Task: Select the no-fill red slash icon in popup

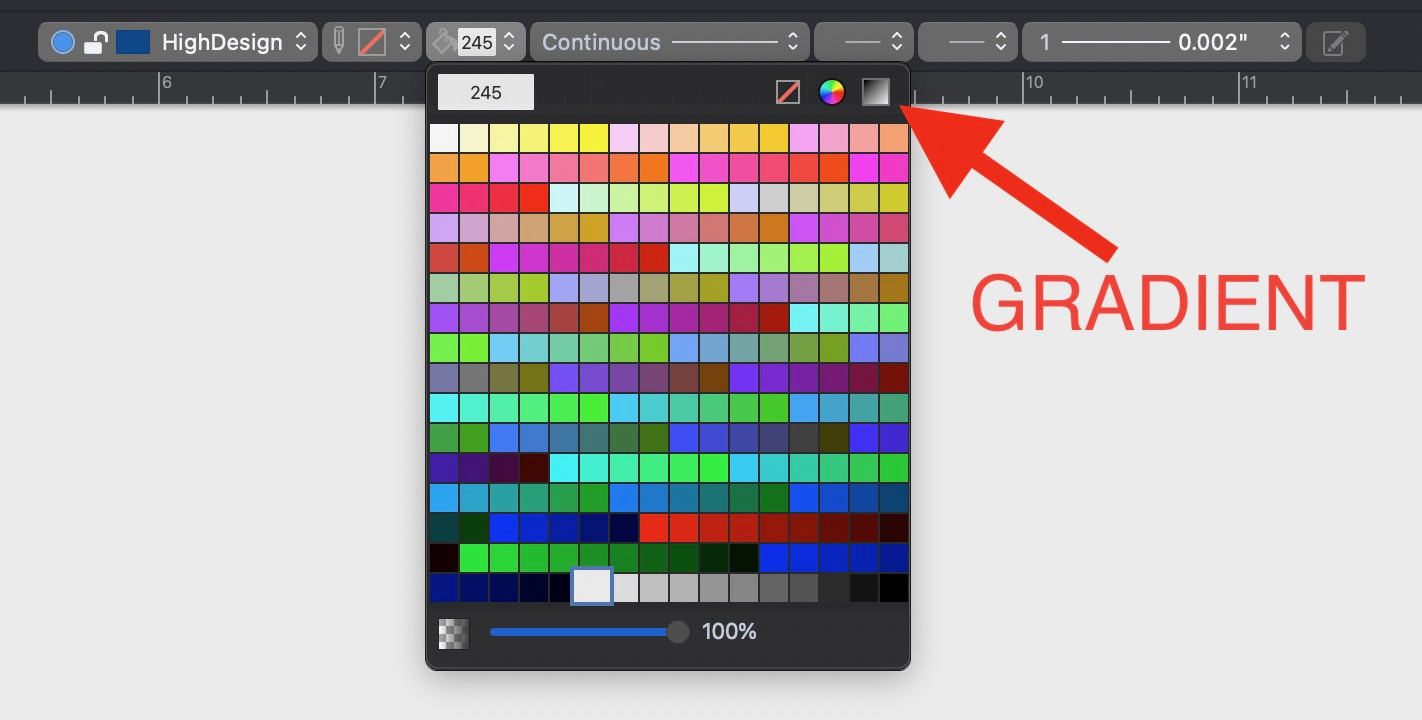Action: [788, 92]
